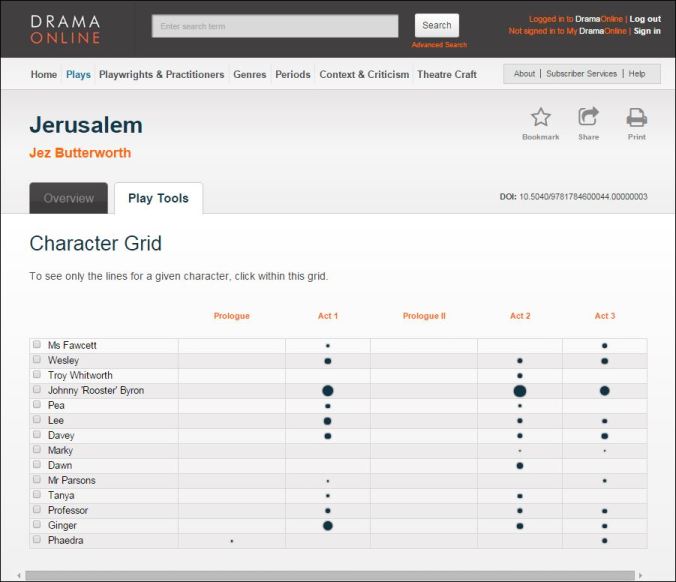
Task: Click the Act 3 column header
Action: 604,316
